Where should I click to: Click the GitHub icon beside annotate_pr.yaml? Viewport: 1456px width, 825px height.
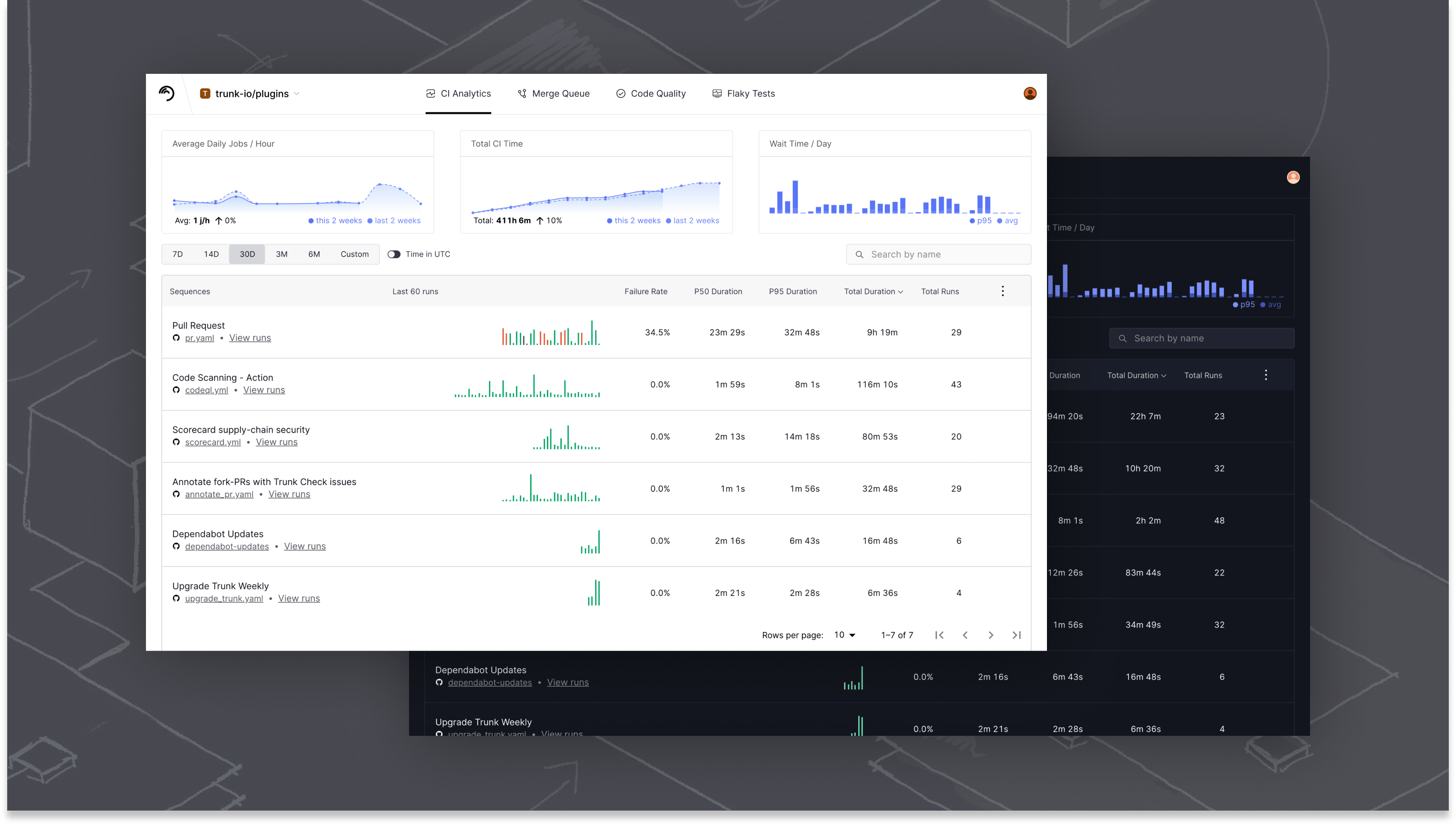[x=176, y=494]
